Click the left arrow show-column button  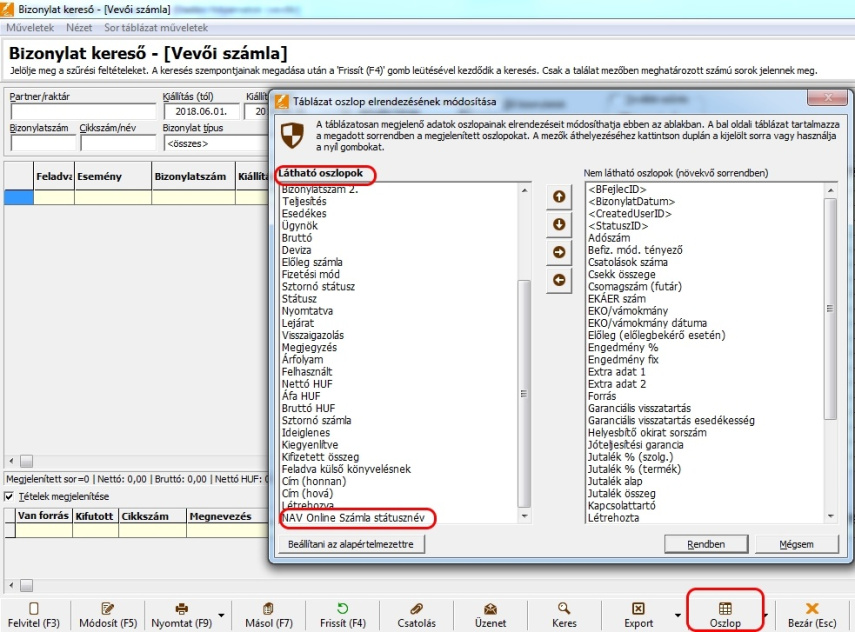pyautogui.click(x=558, y=280)
